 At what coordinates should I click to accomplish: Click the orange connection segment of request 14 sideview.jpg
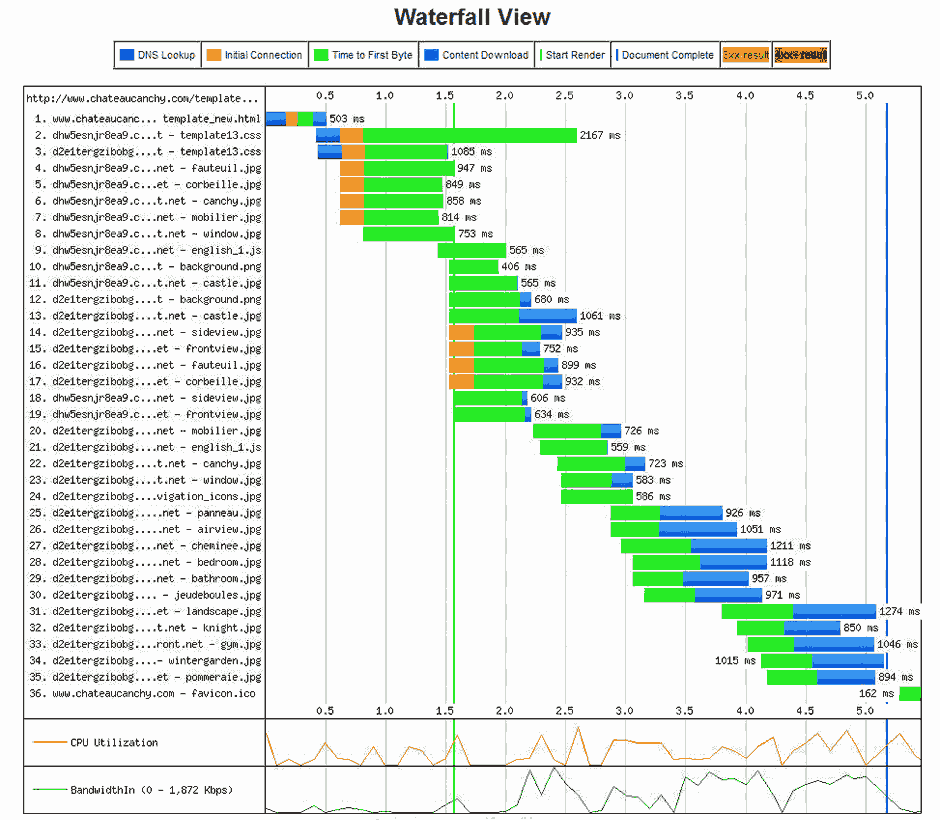pyautogui.click(x=461, y=332)
